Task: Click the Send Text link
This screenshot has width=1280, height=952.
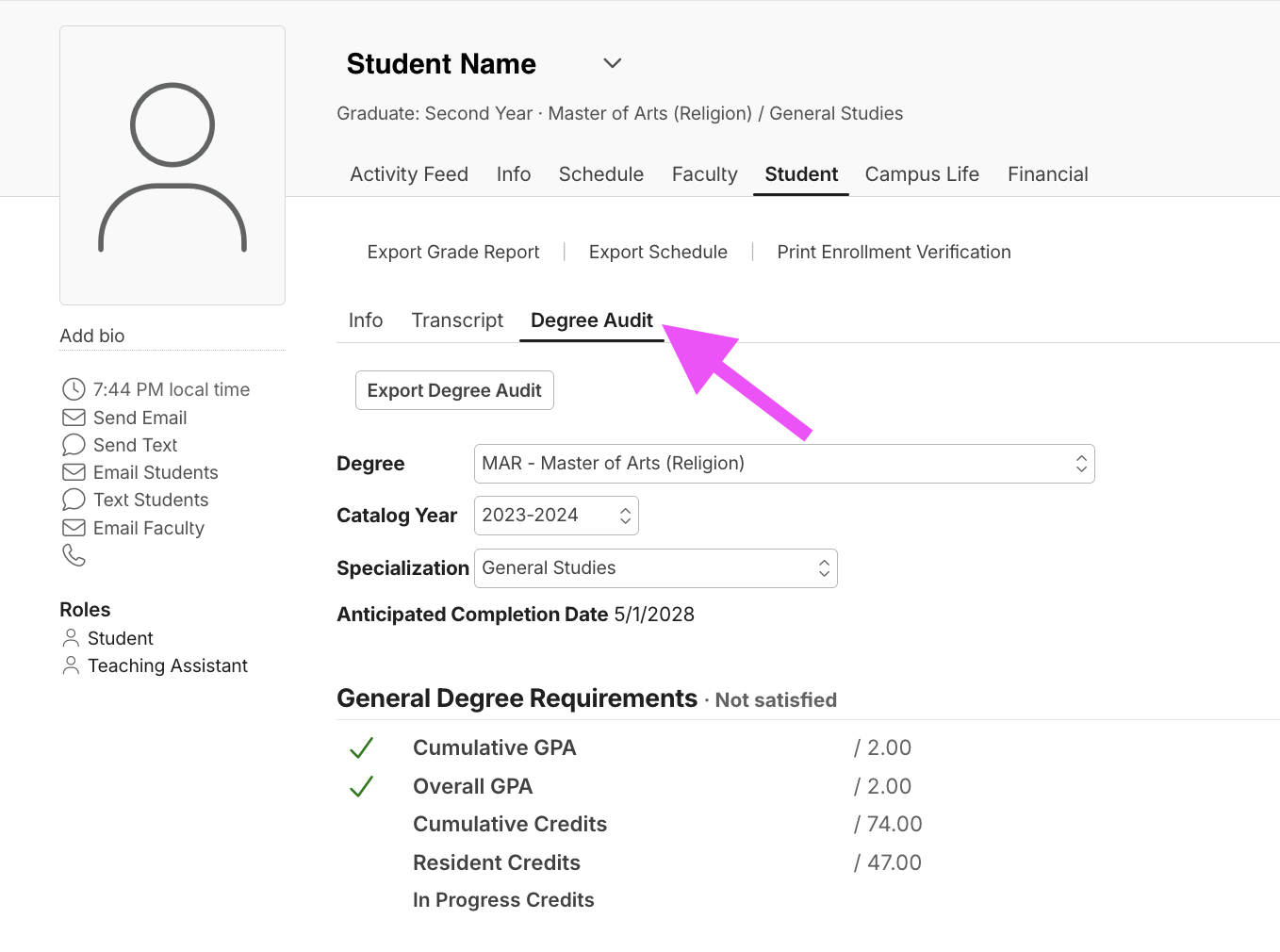Action: tap(136, 445)
